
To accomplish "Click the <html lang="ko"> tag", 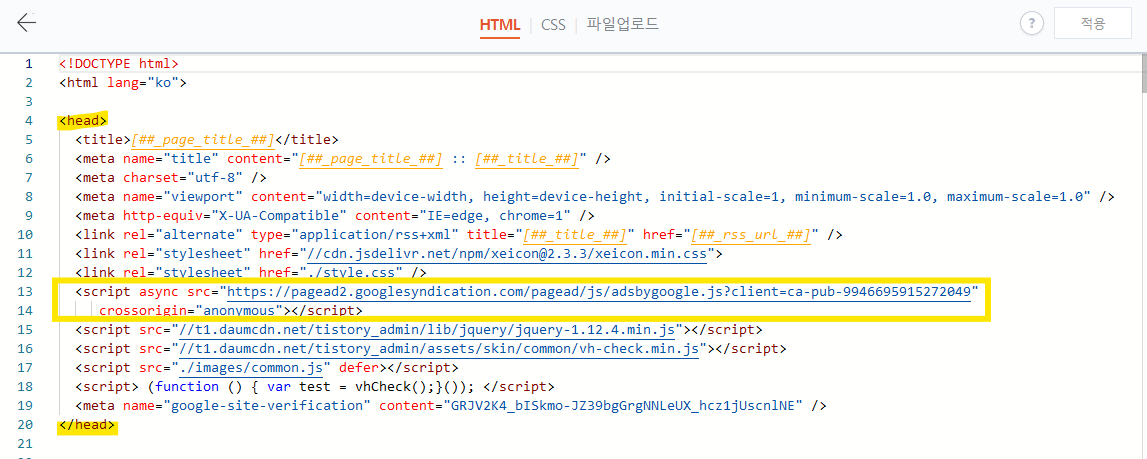I will [x=123, y=83].
